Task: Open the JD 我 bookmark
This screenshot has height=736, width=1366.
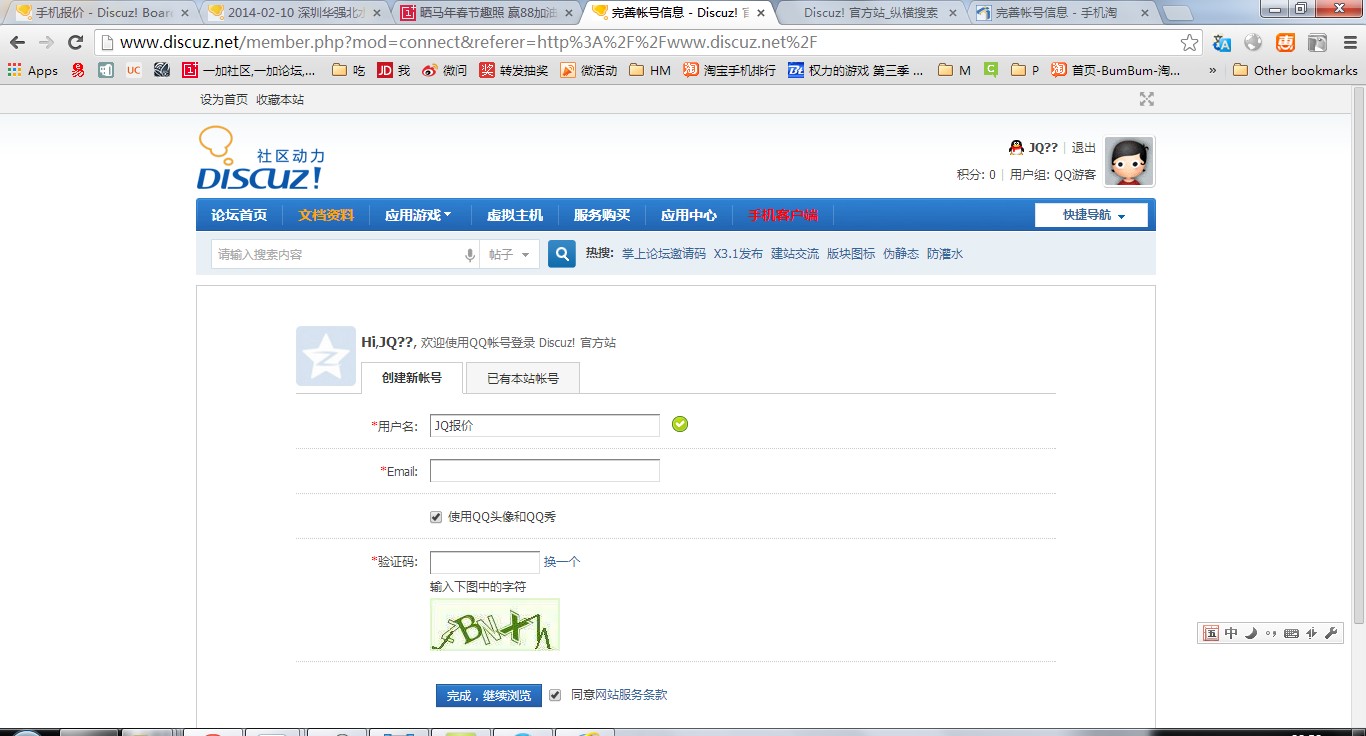Action: click(x=394, y=70)
